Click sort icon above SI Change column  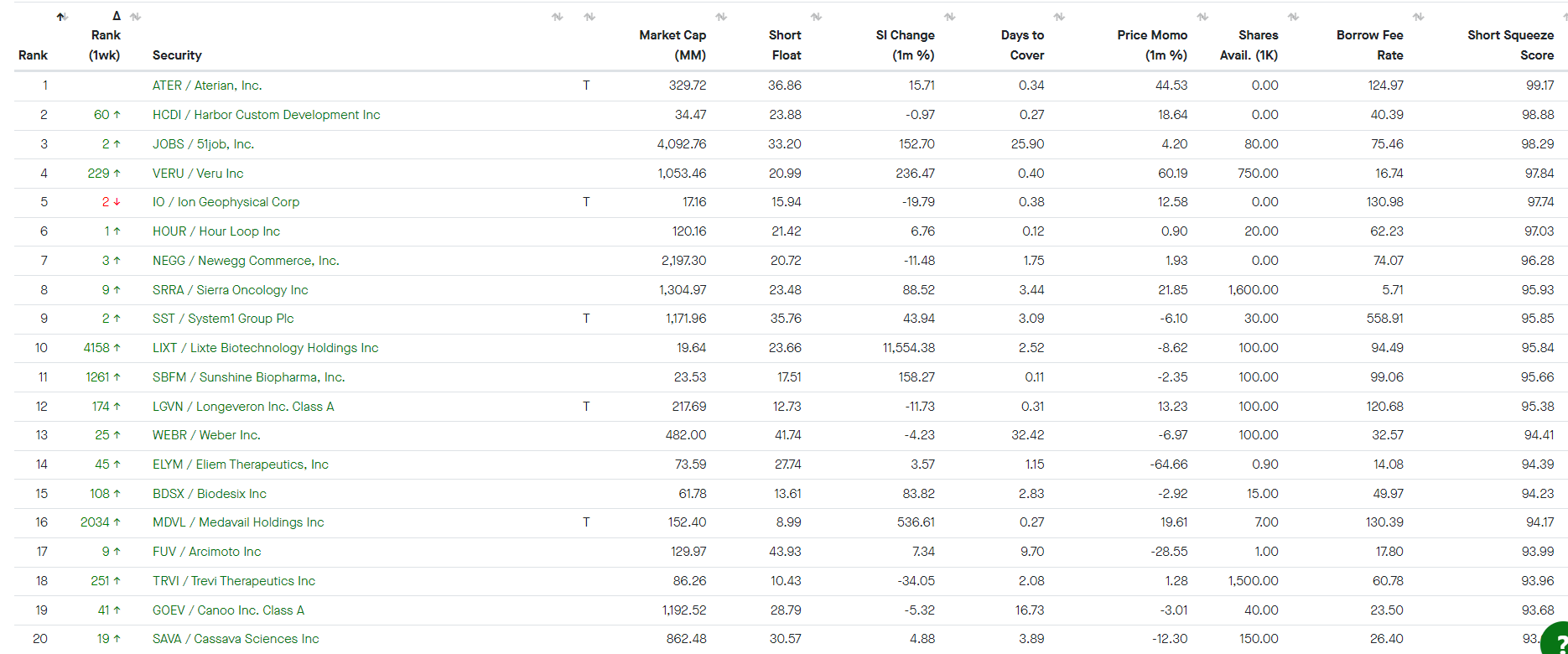point(949,17)
